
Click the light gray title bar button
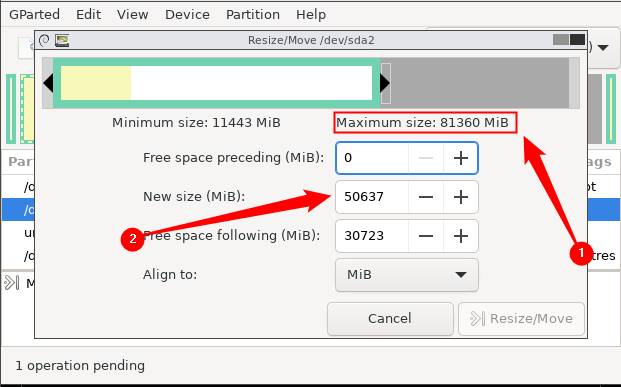561,40
